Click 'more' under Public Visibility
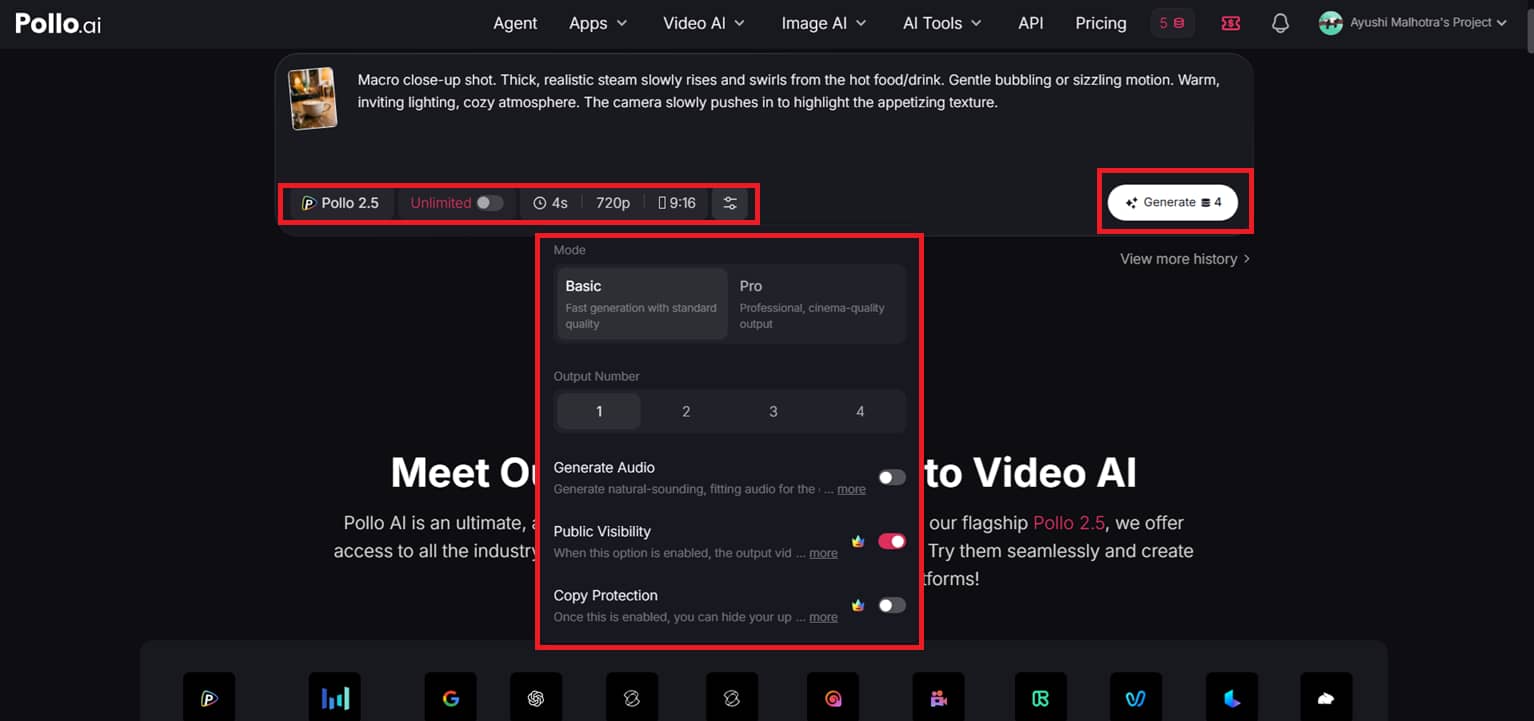The height and width of the screenshot is (721, 1534). [x=823, y=553]
